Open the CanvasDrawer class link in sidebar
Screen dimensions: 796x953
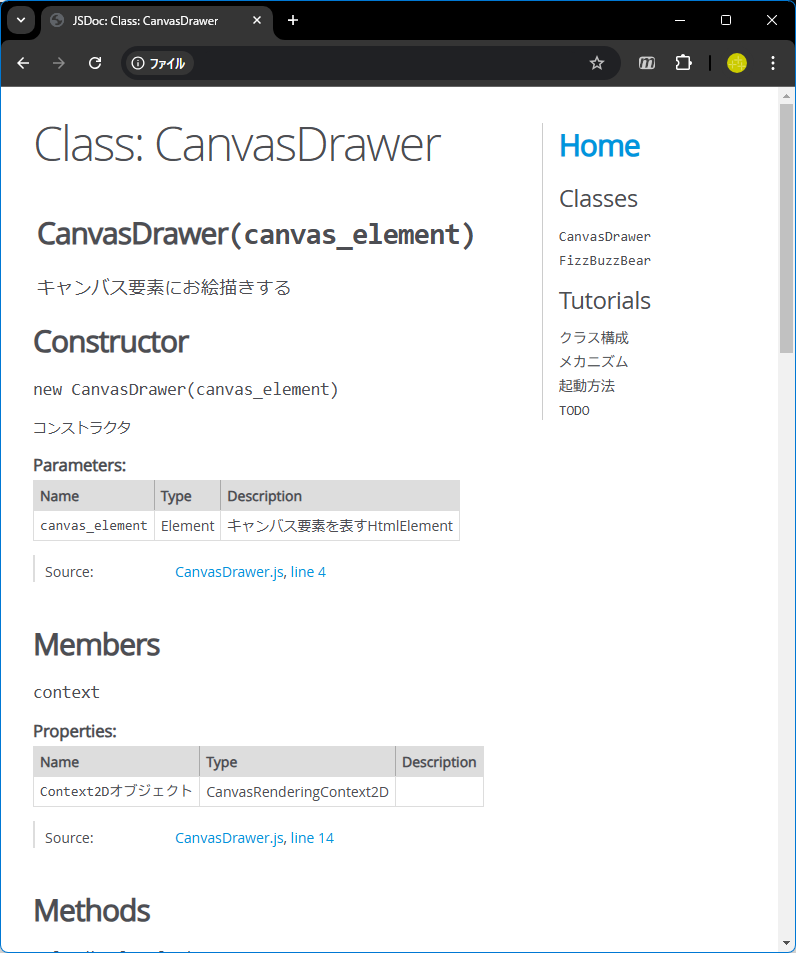click(604, 237)
